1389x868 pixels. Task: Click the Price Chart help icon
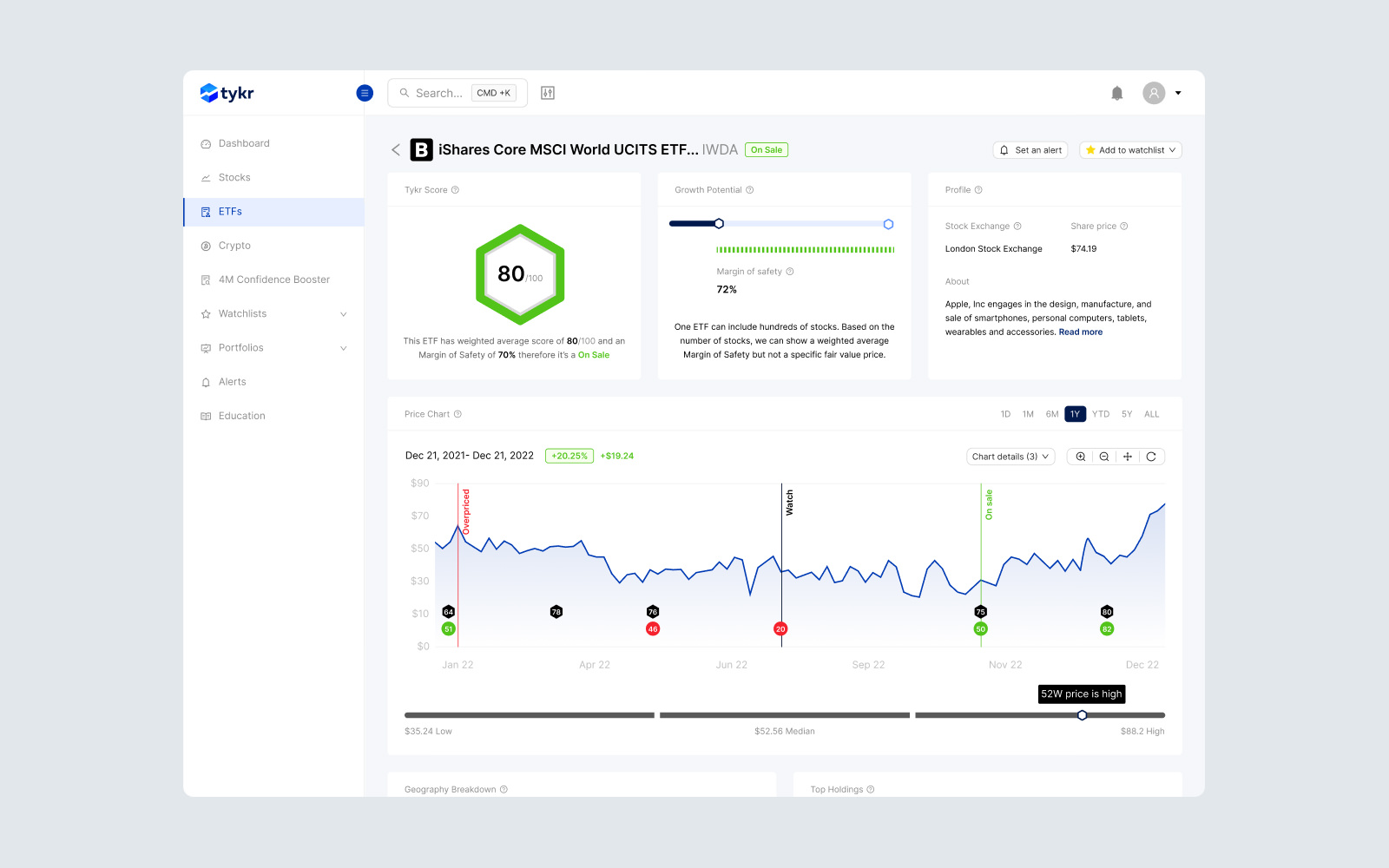(x=458, y=414)
